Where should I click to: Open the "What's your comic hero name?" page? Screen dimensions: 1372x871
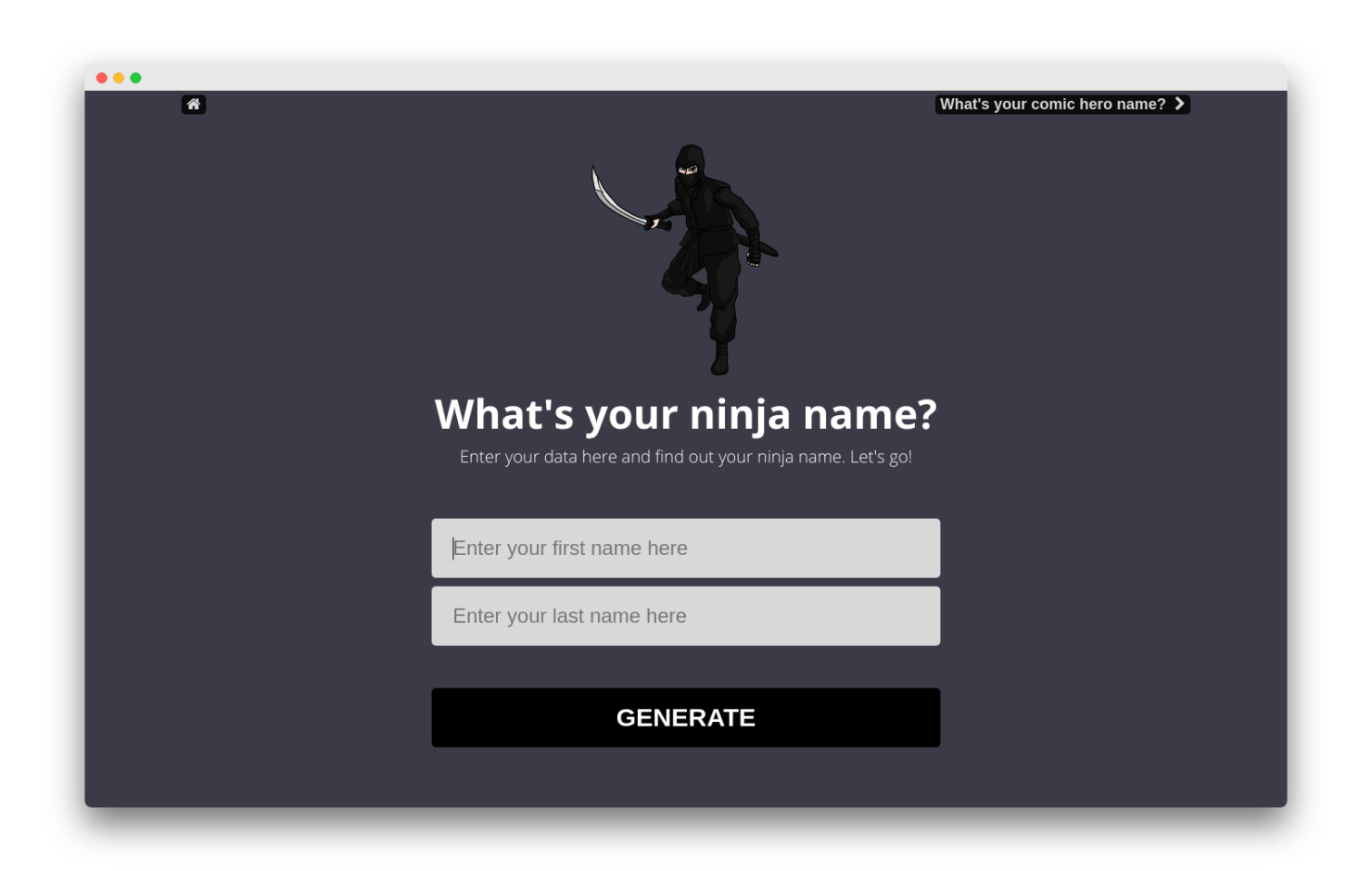(1052, 104)
